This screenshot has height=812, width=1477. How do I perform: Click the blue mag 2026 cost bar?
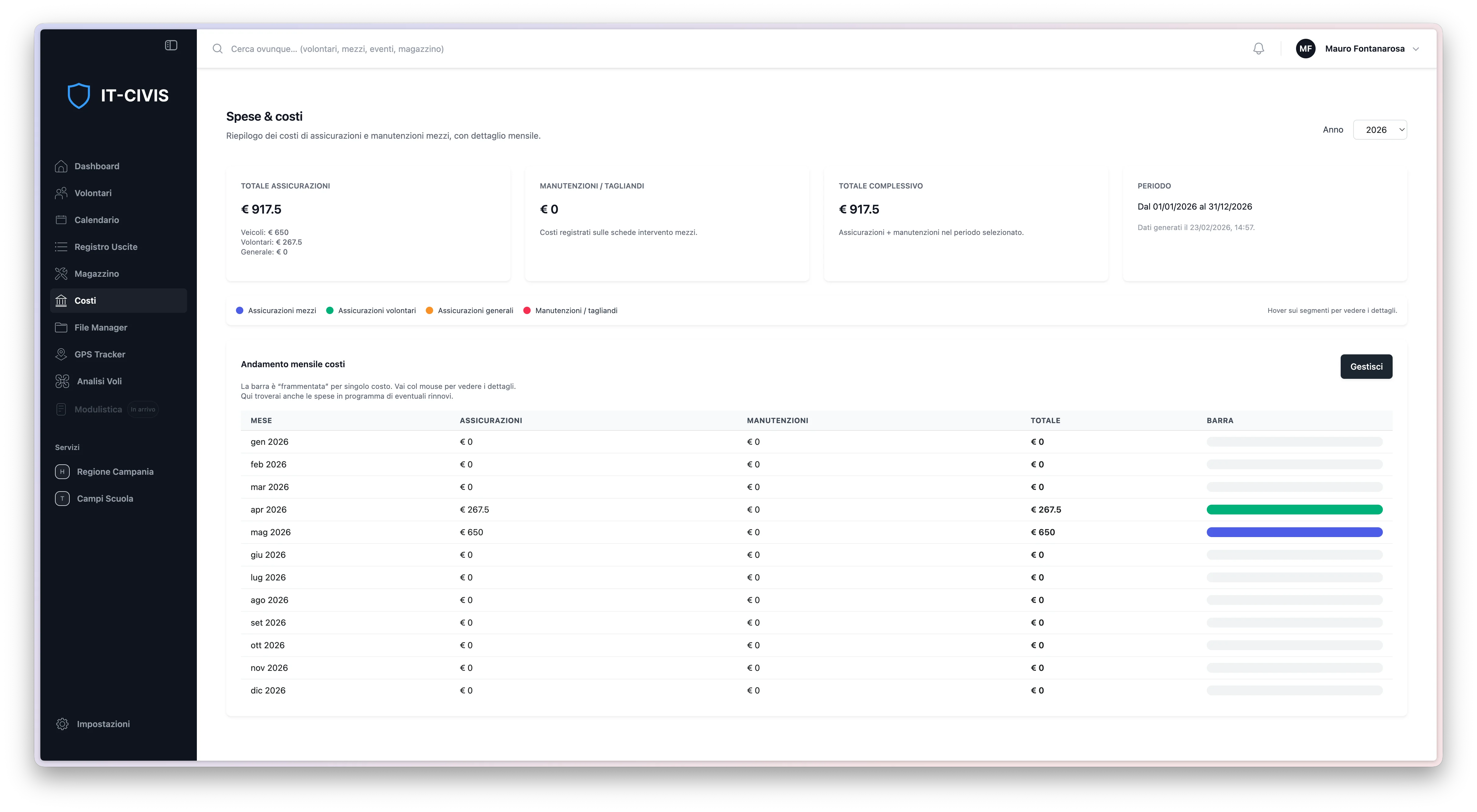[x=1294, y=532]
